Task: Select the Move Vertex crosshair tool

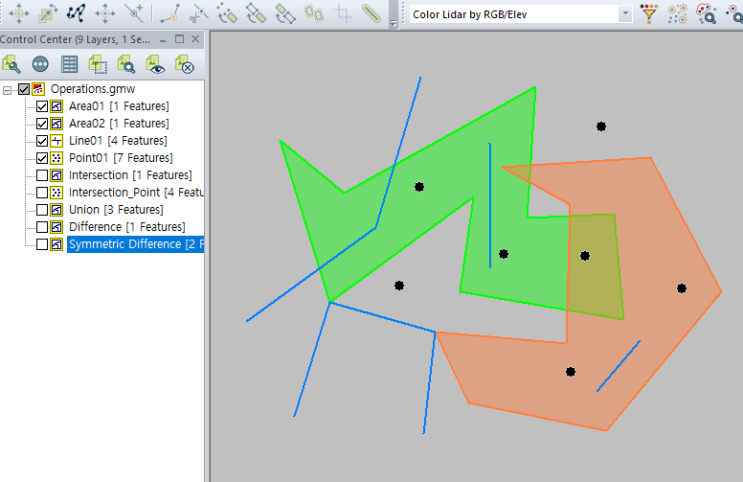Action: (x=105, y=13)
